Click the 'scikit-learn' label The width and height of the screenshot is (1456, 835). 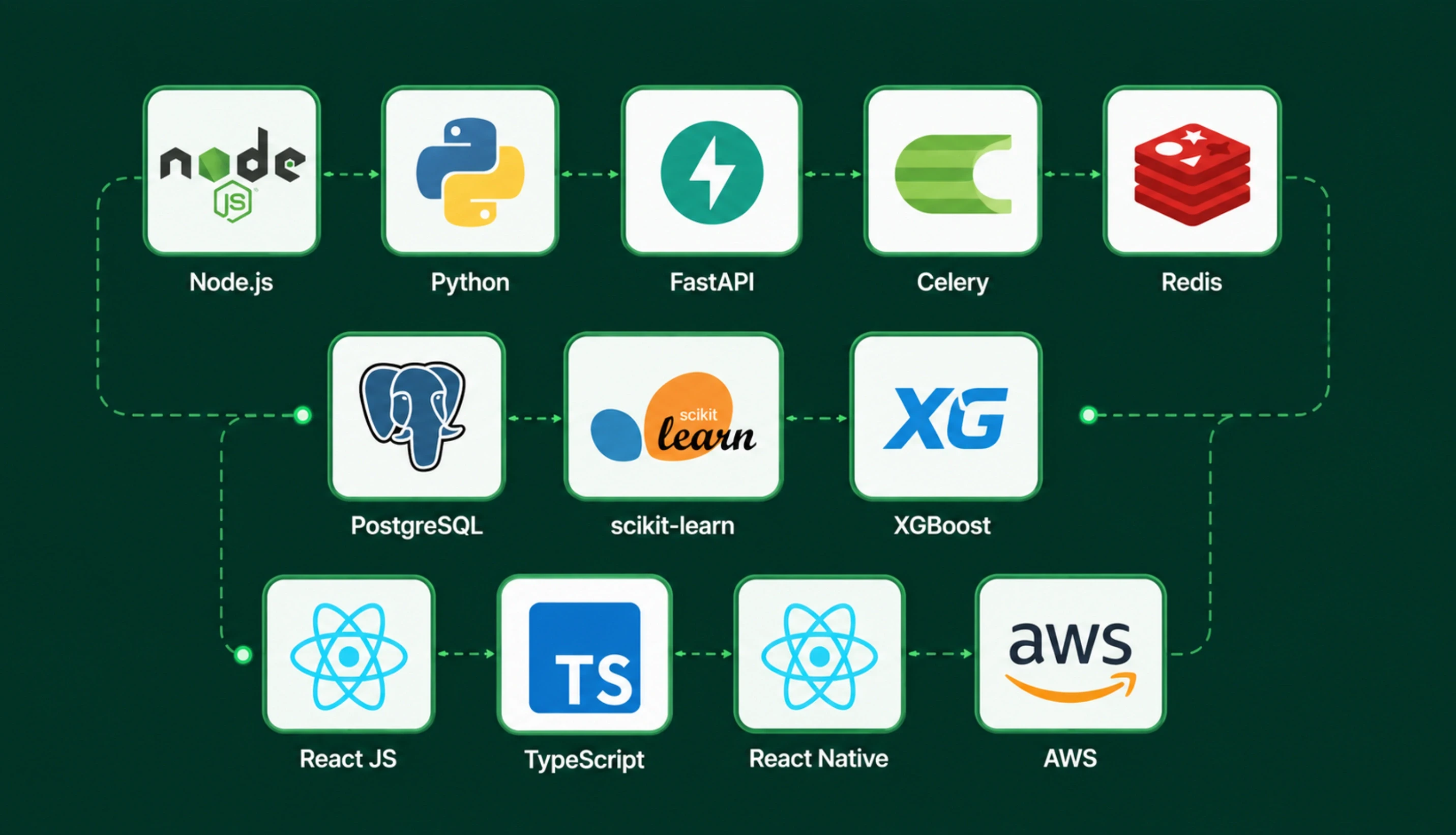point(672,526)
